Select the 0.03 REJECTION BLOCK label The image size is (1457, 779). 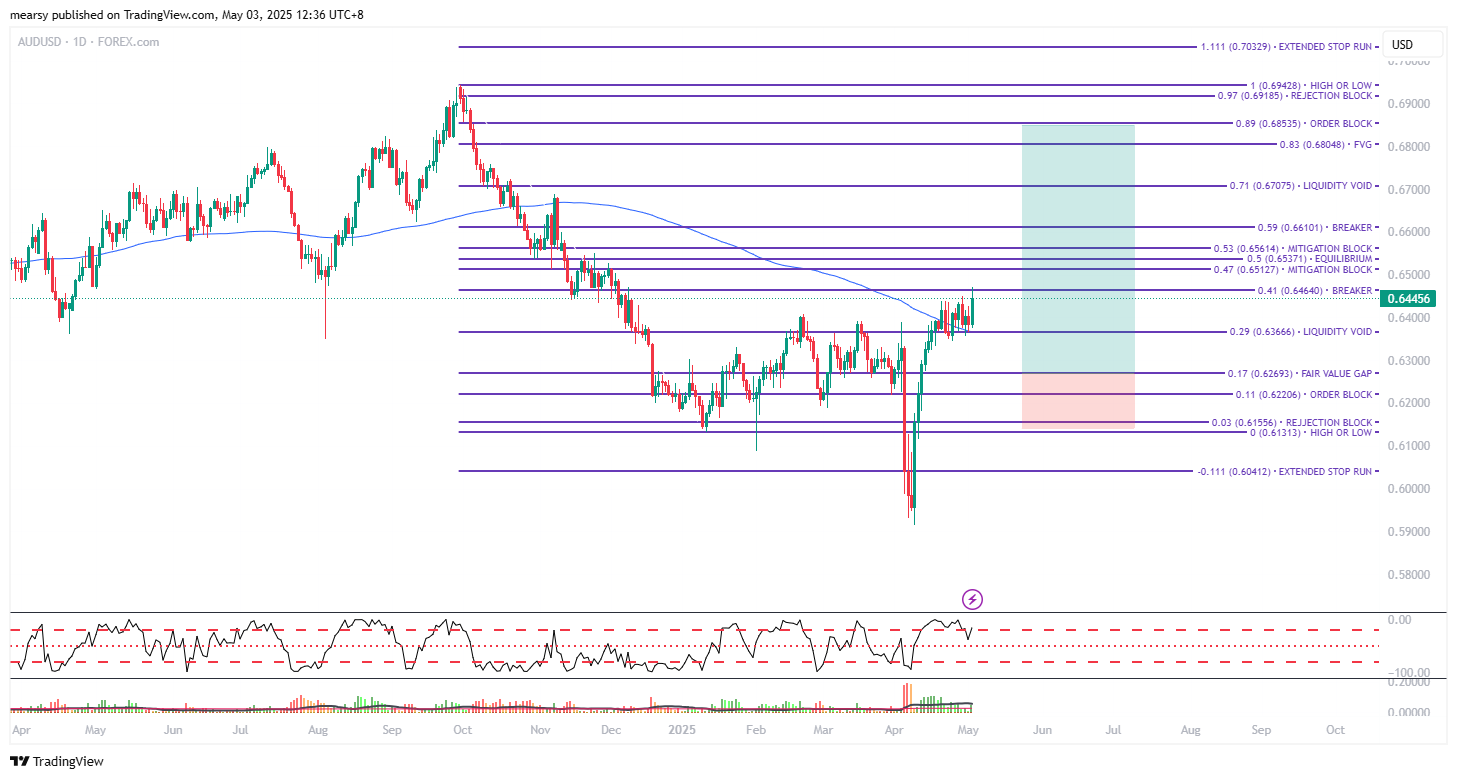coord(1294,422)
